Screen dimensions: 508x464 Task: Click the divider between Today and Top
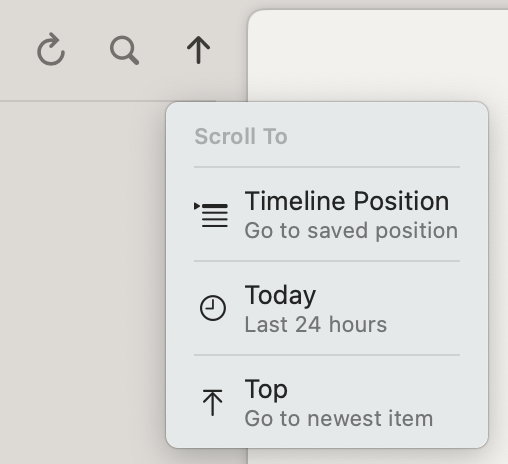coord(327,355)
